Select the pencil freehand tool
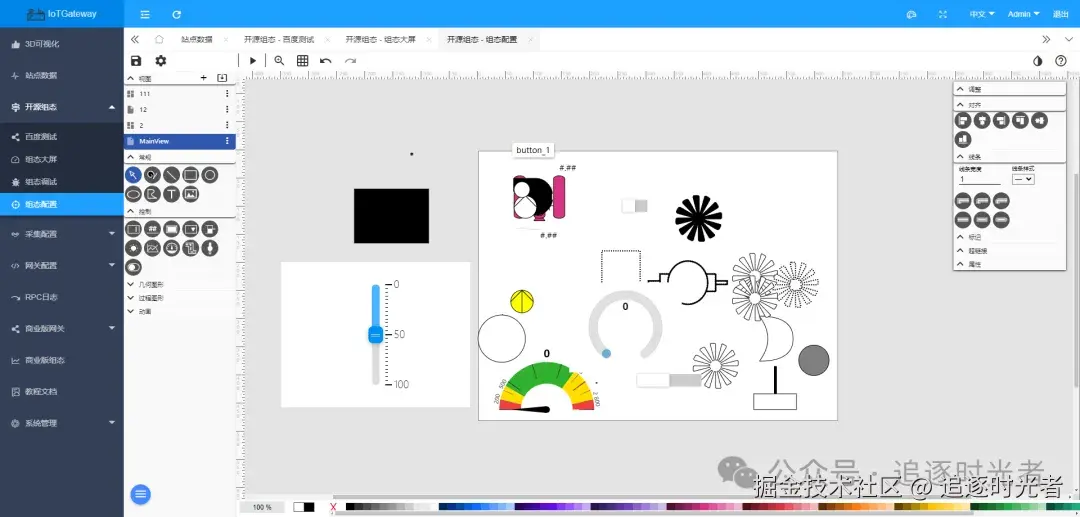Screen dimensions: 1080x517 [152, 175]
